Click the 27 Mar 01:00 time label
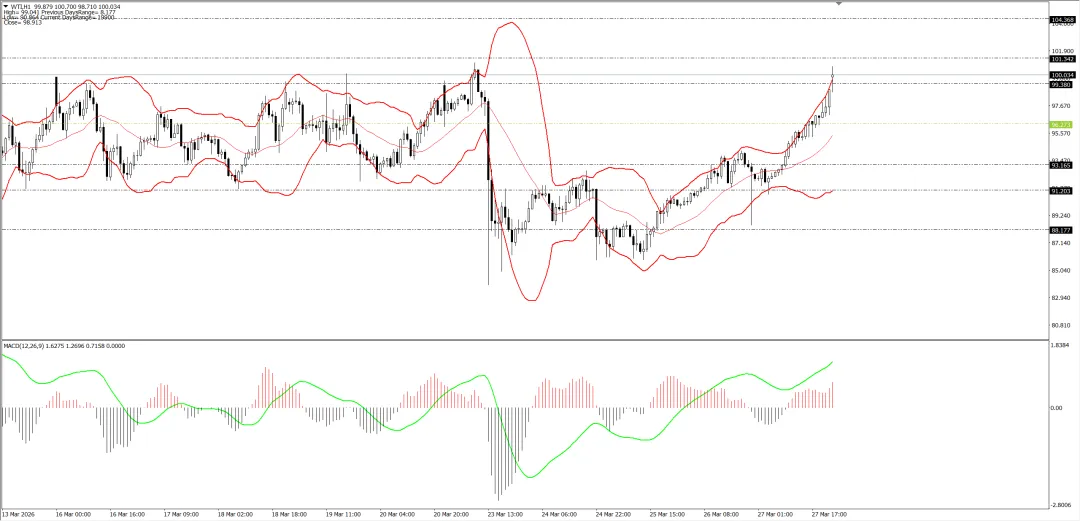 coord(776,514)
